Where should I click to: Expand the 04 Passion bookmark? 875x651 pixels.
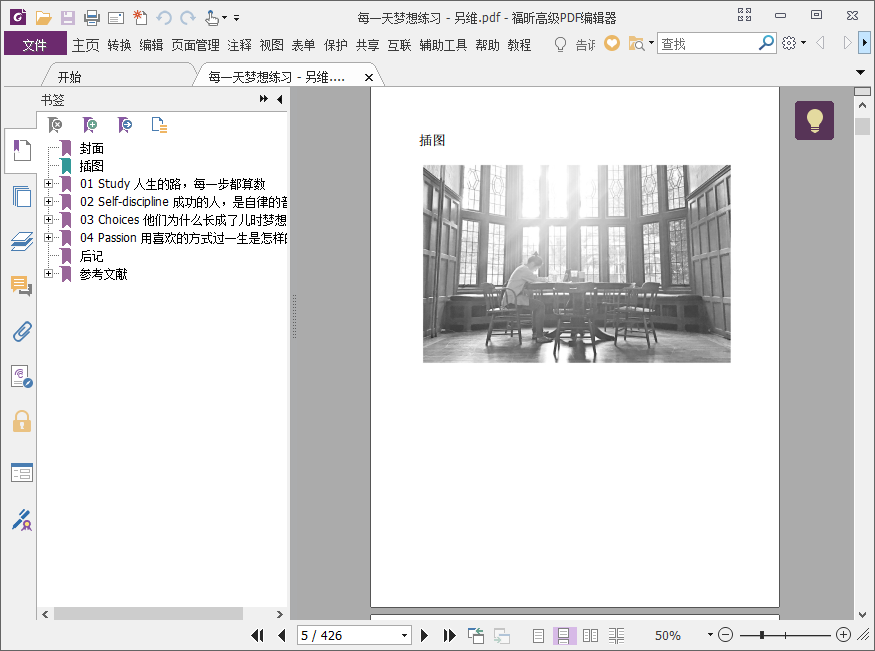point(49,238)
